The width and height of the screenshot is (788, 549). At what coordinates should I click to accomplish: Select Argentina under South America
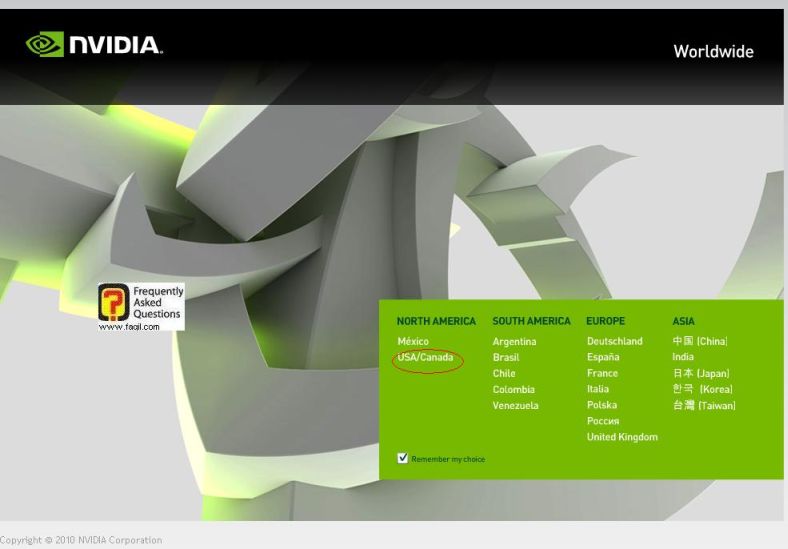point(514,341)
